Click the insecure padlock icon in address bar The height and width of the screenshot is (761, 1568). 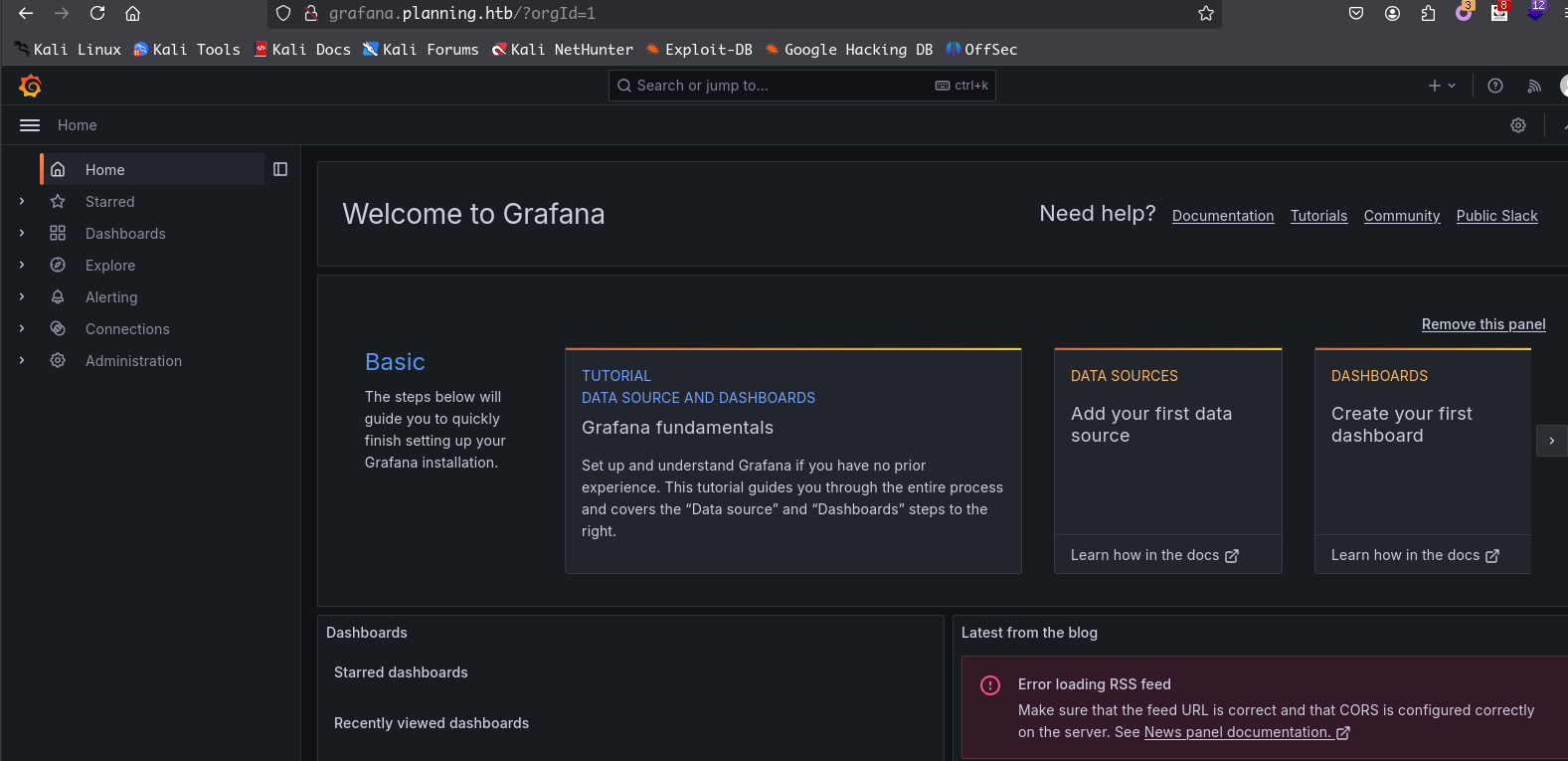pyautogui.click(x=311, y=13)
